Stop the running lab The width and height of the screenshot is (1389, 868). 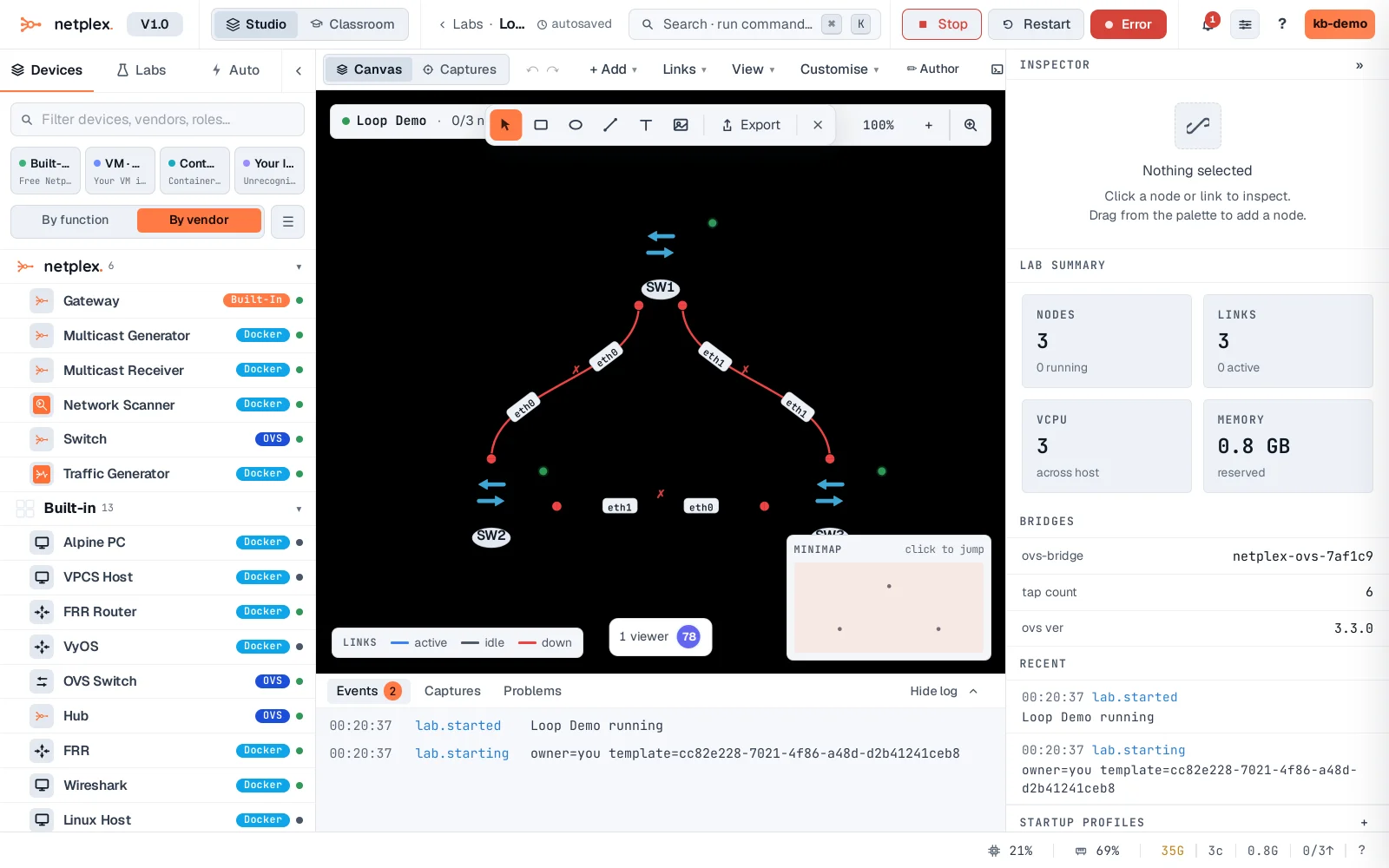pyautogui.click(x=942, y=24)
